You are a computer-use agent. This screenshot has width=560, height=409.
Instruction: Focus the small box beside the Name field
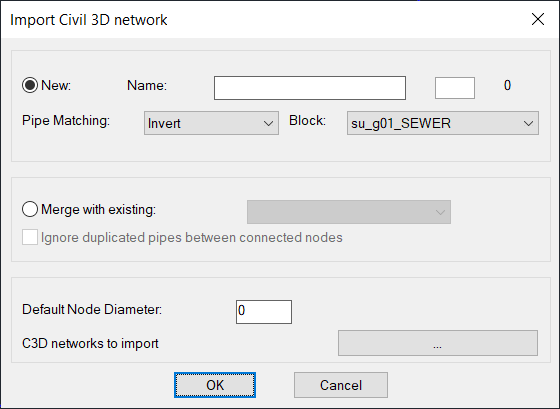(455, 88)
